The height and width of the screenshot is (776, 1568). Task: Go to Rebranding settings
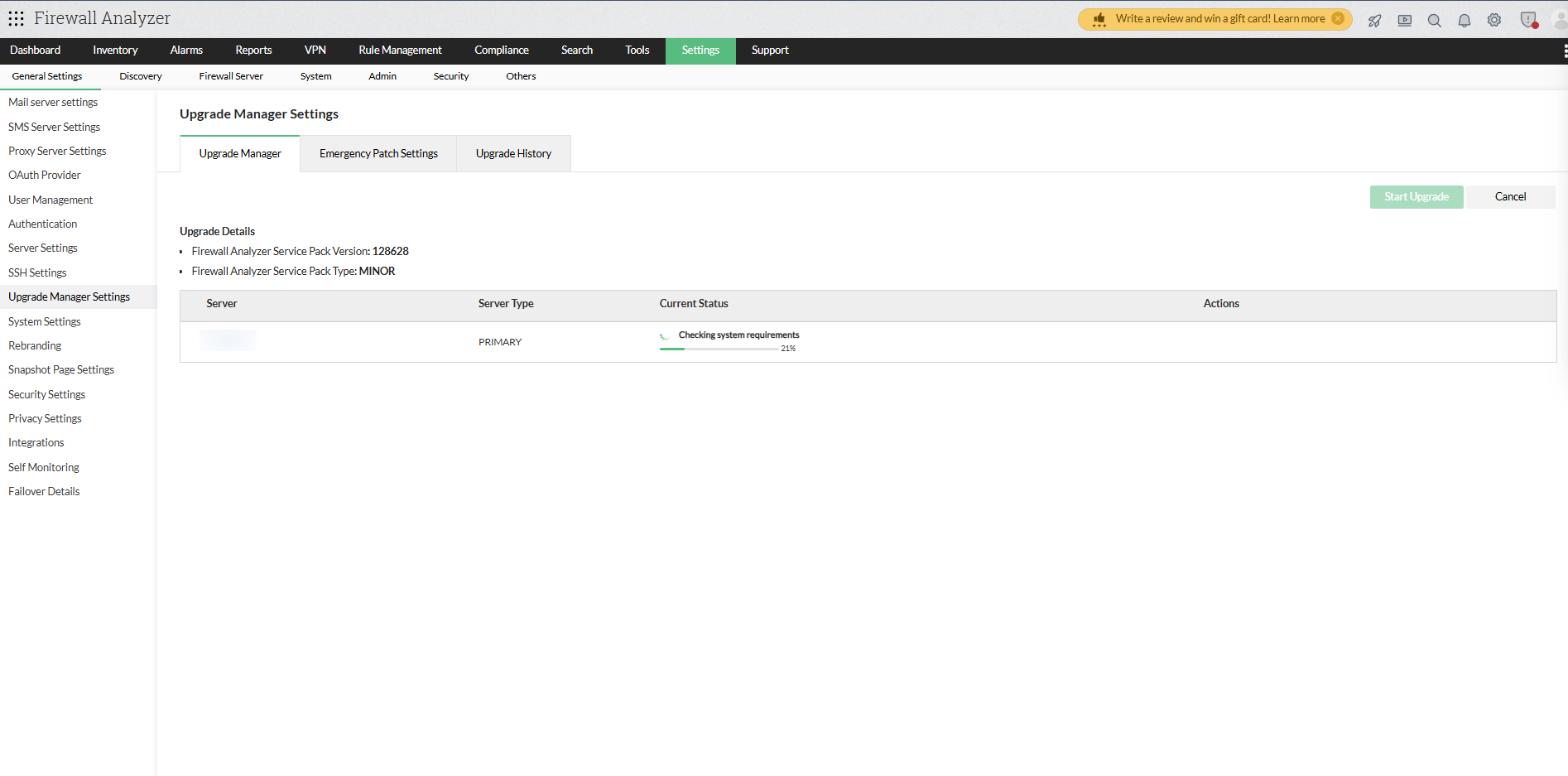(35, 346)
